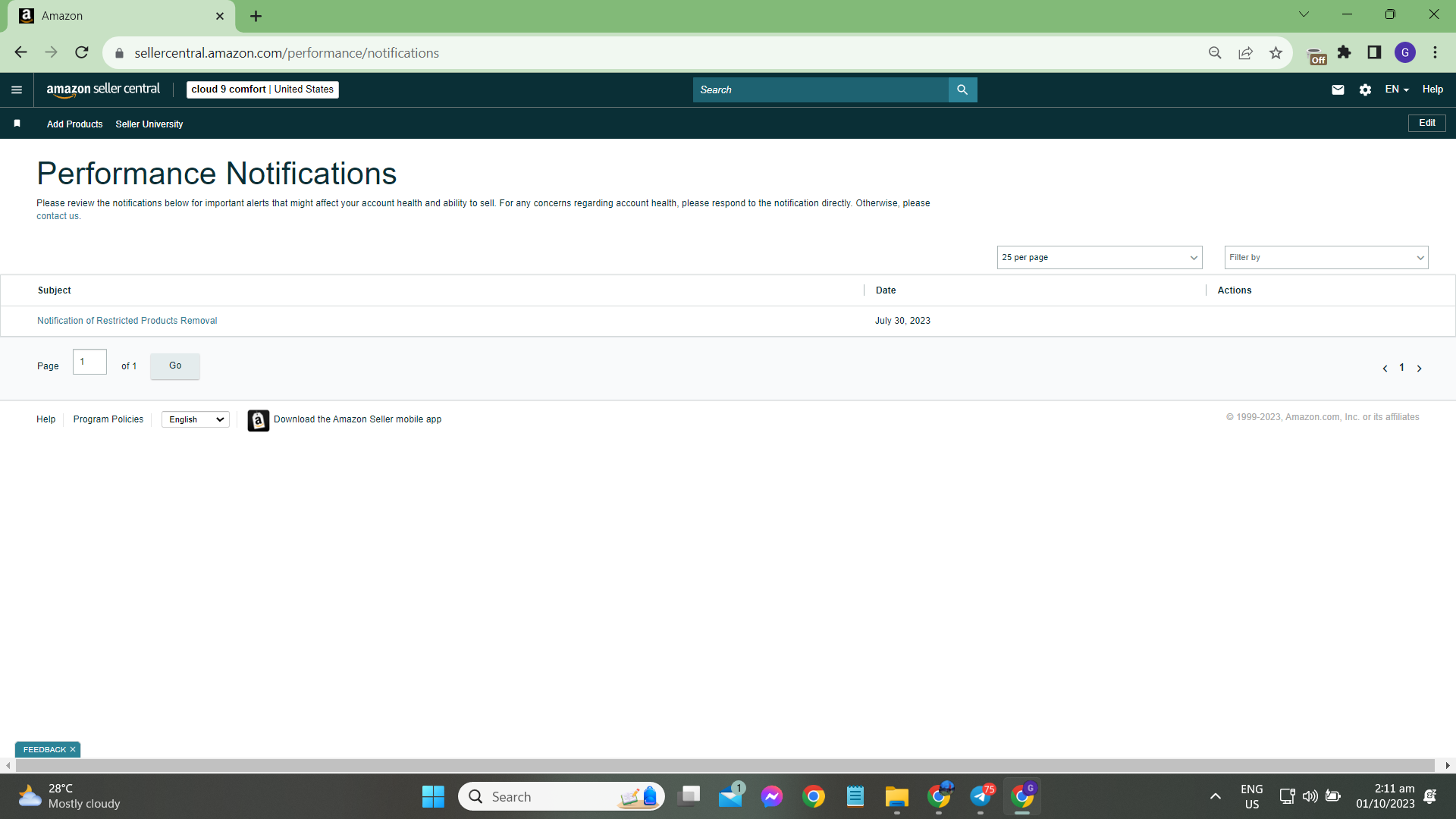Open Seller University in the navigation bar

149,124
